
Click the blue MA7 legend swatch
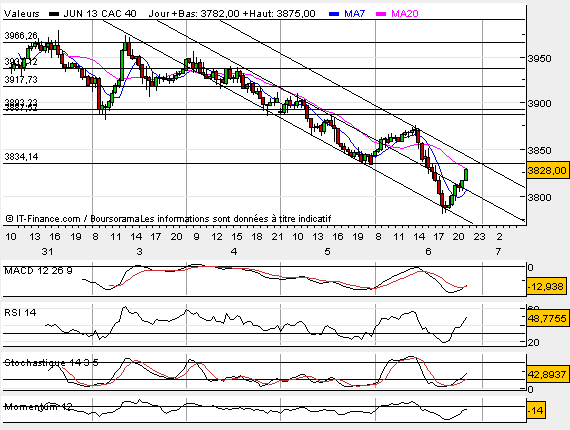click(334, 14)
